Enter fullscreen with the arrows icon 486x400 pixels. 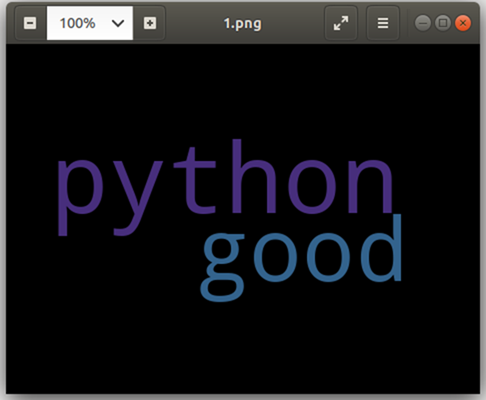coord(341,23)
